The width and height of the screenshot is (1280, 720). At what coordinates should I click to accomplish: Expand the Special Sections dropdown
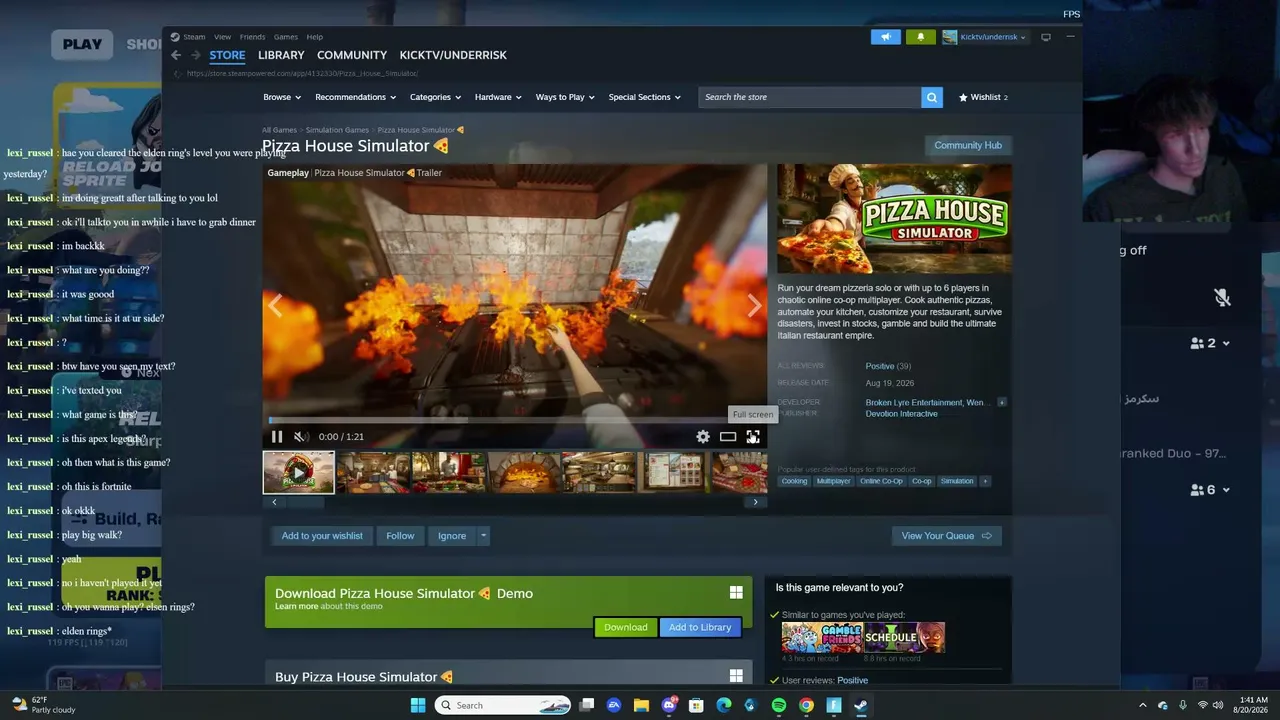coord(644,97)
